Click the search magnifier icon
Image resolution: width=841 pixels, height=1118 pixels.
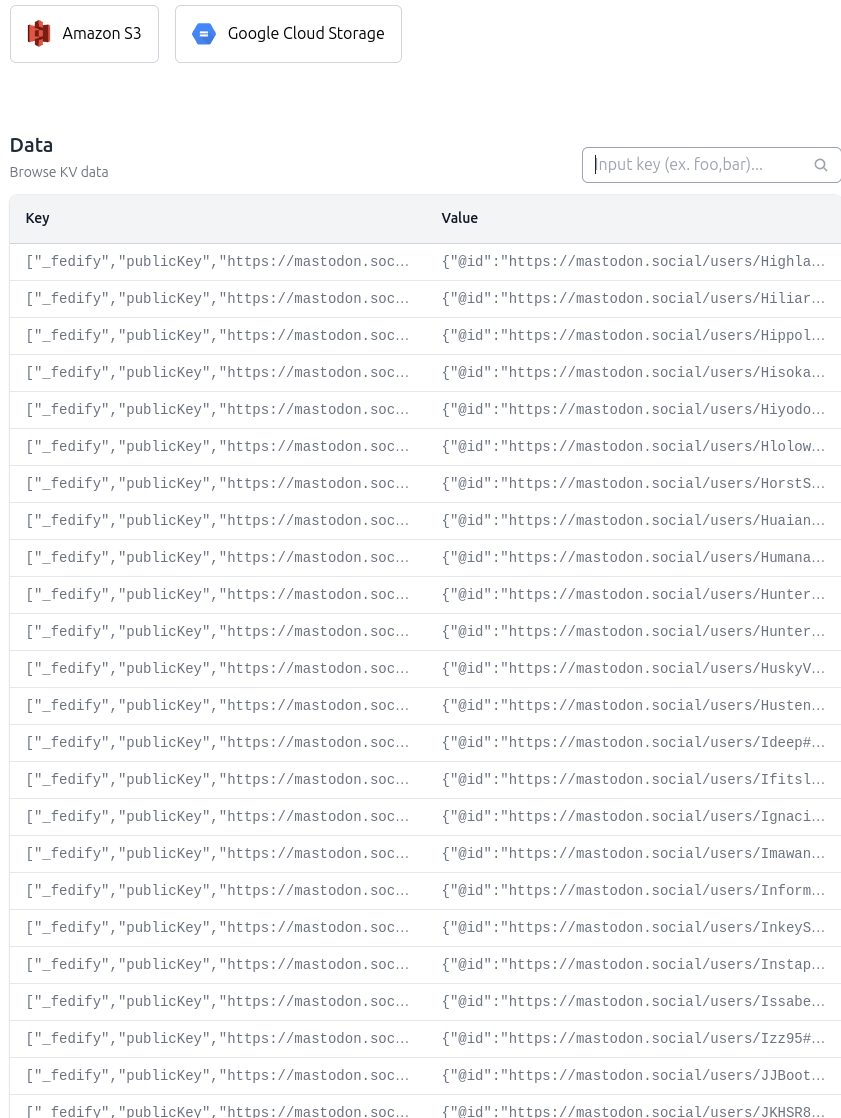tap(820, 165)
